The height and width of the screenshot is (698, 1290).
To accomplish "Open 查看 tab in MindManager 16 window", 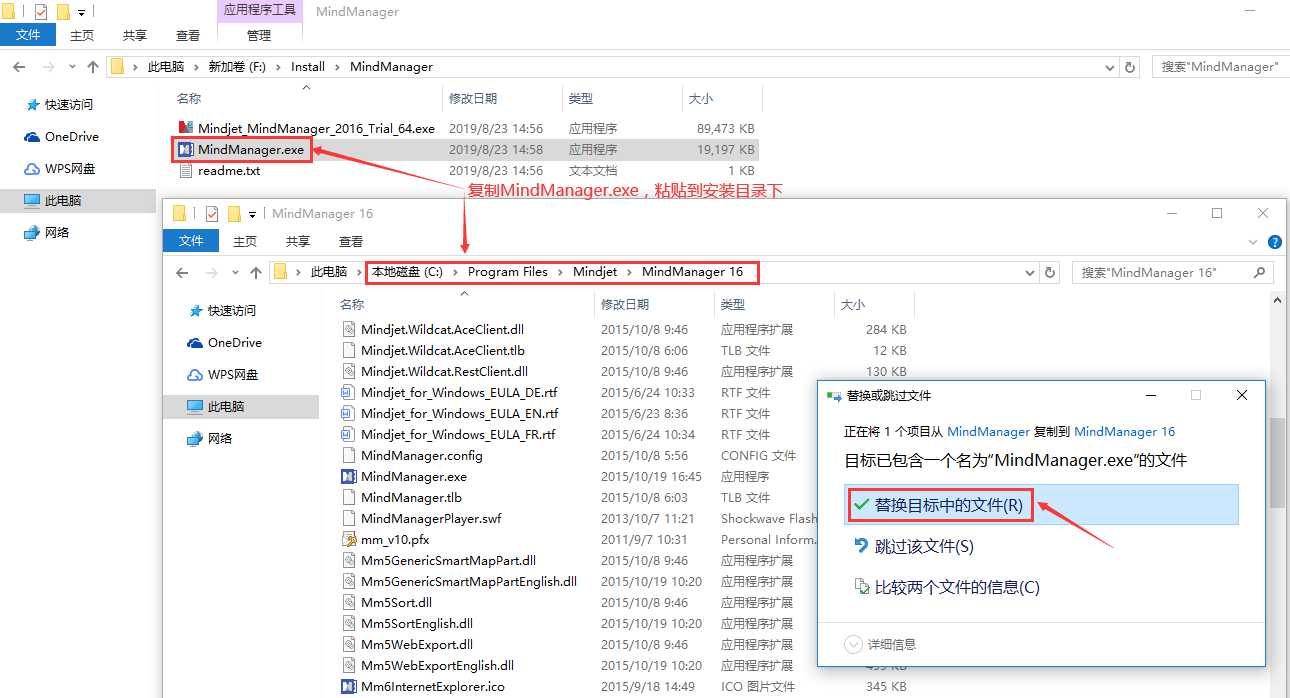I will pyautogui.click(x=351, y=241).
